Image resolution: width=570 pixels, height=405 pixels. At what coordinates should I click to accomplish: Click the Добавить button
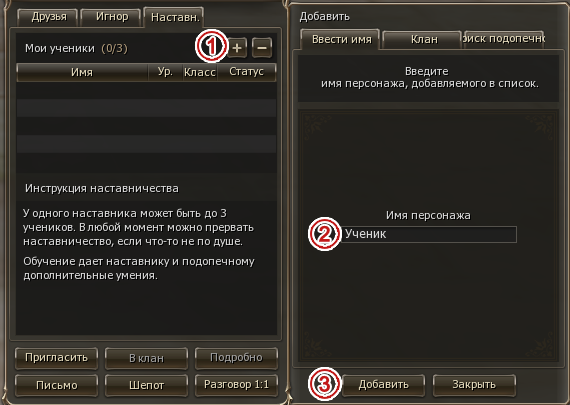(384, 385)
